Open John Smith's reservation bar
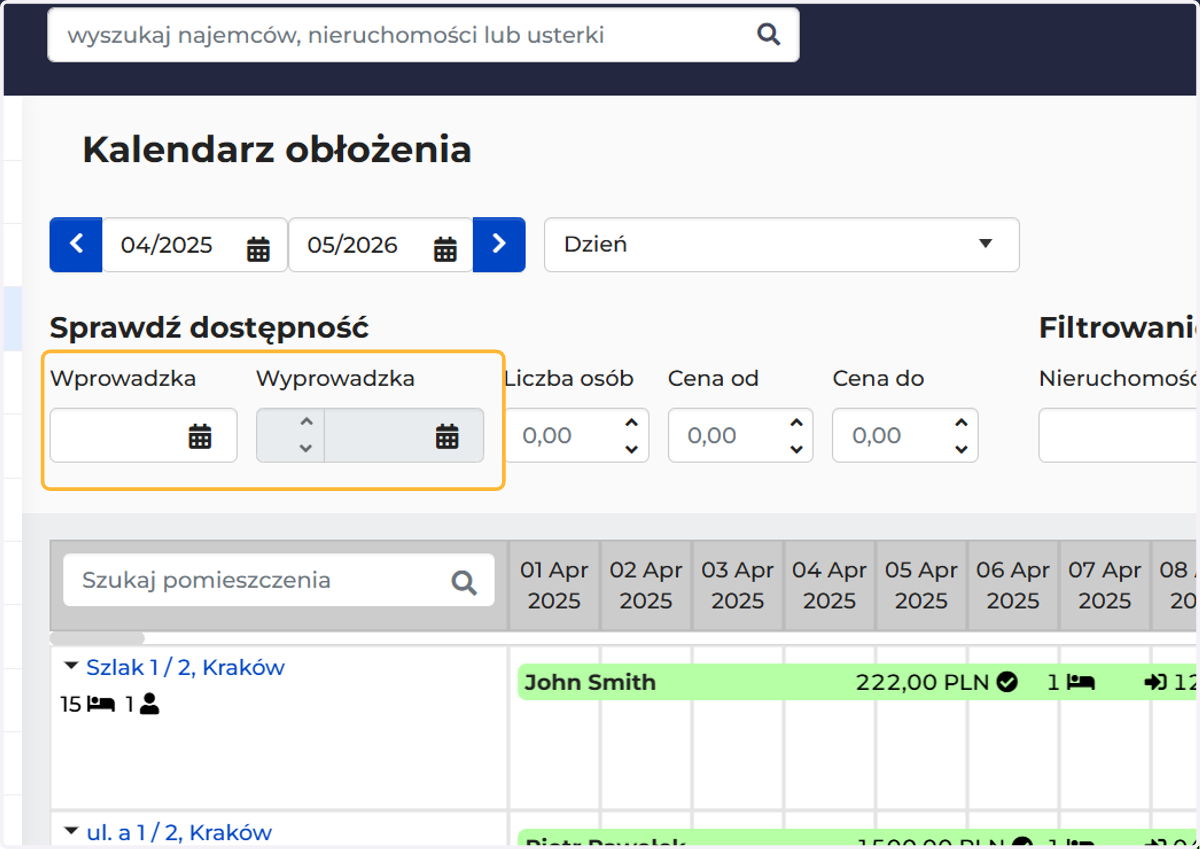This screenshot has width=1200, height=849. 856,682
